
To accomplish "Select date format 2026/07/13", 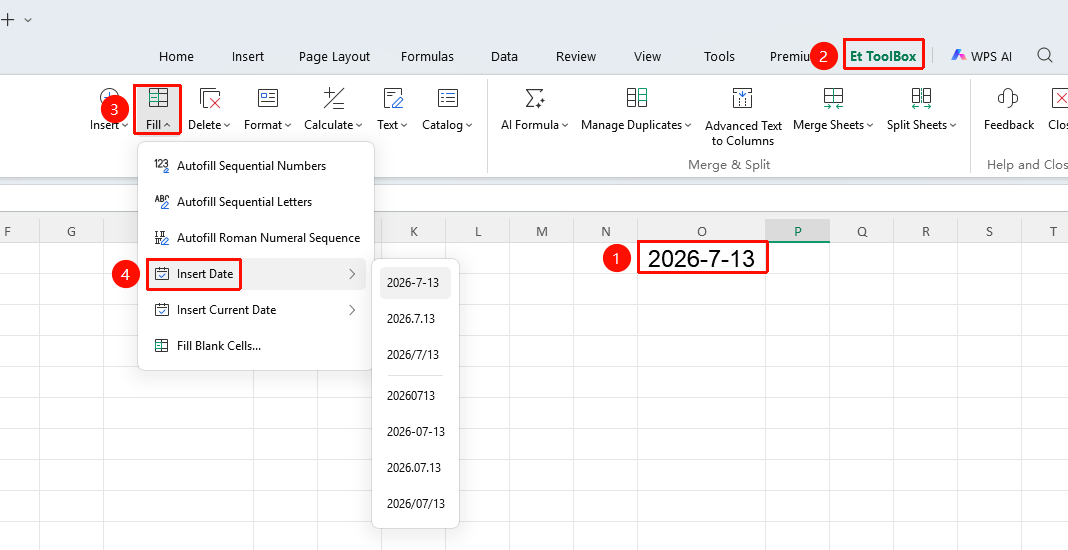I will pos(415,504).
